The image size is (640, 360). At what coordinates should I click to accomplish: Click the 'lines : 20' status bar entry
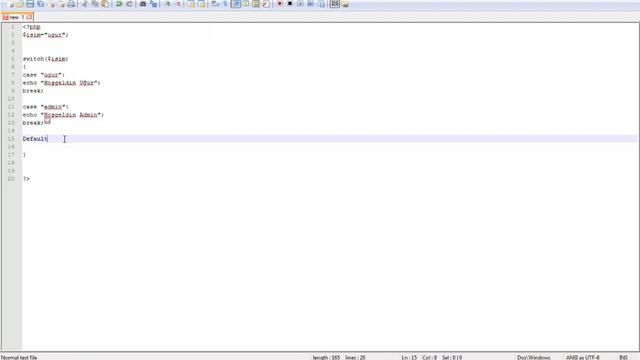pyautogui.click(x=355, y=357)
